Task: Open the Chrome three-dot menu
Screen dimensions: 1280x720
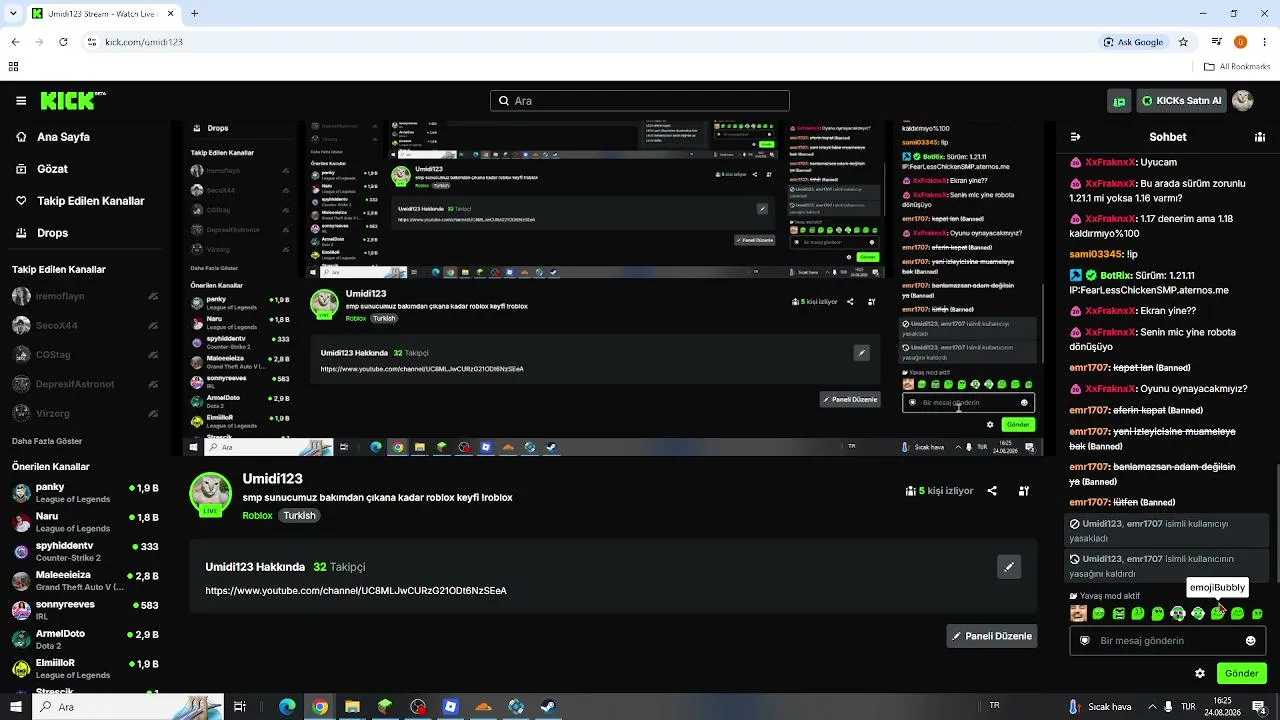Action: pos(1264,42)
